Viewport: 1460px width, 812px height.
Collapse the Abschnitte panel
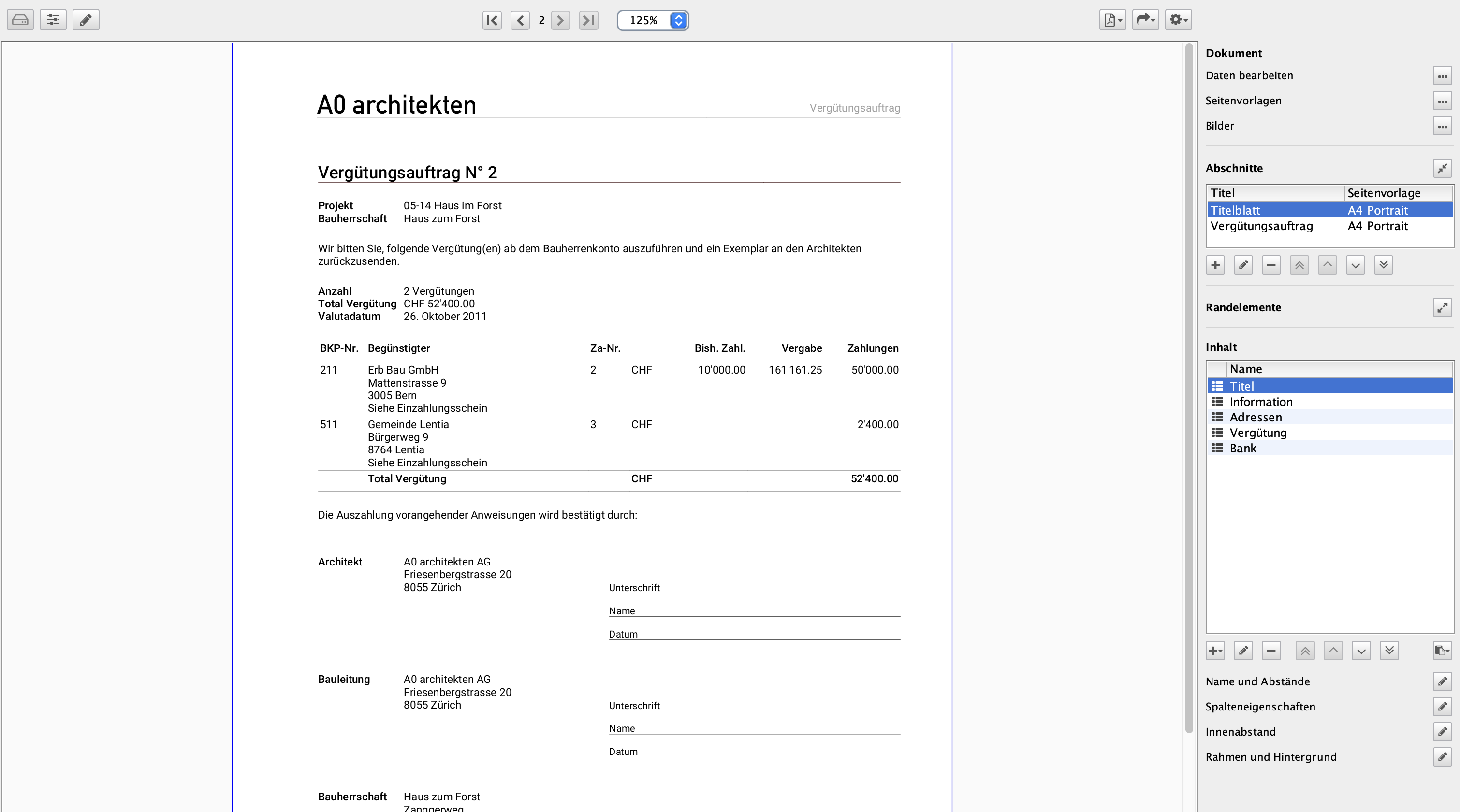(x=1442, y=168)
